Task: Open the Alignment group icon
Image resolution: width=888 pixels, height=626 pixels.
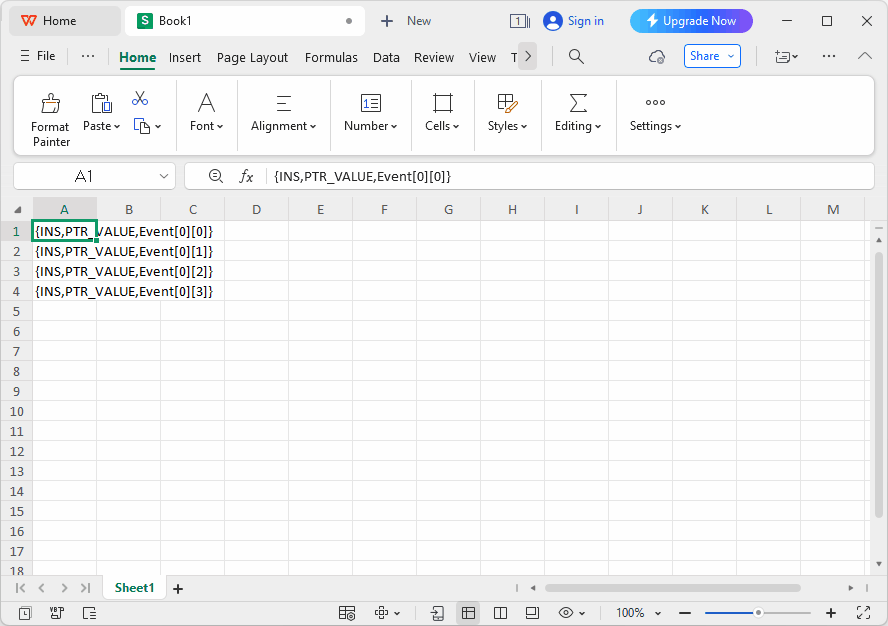Action: 283,103
